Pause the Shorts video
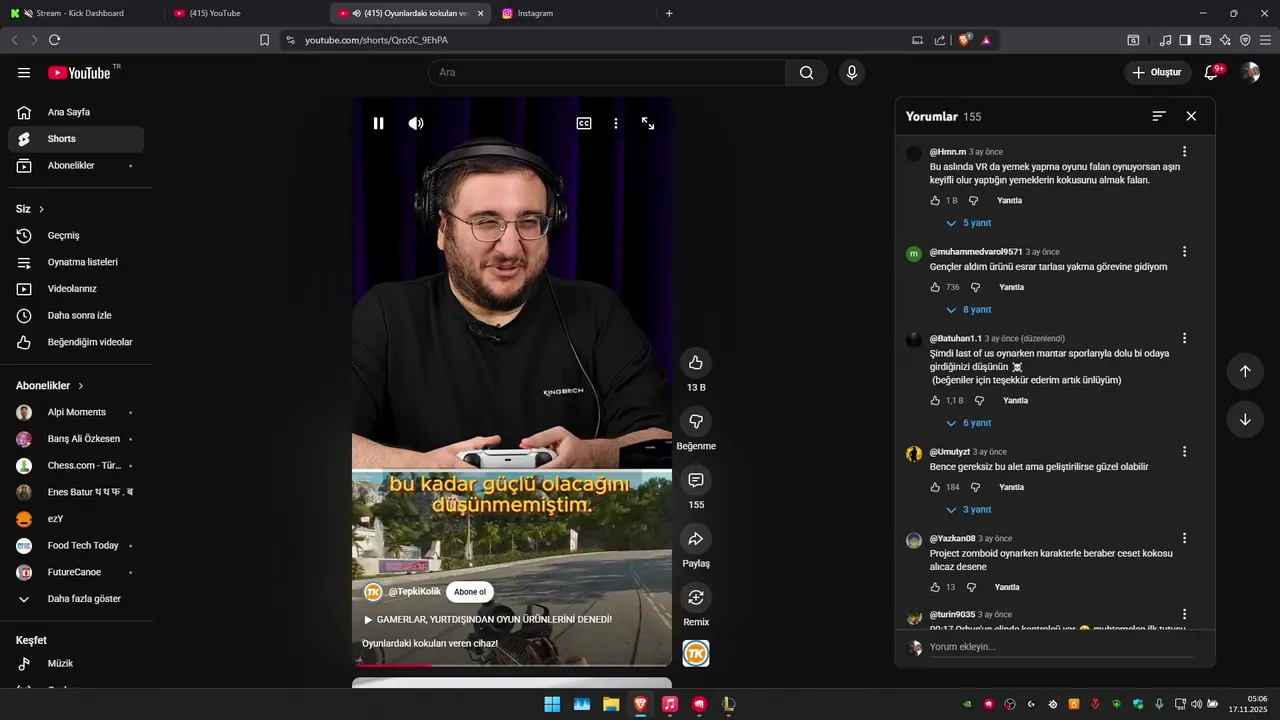 [x=379, y=123]
